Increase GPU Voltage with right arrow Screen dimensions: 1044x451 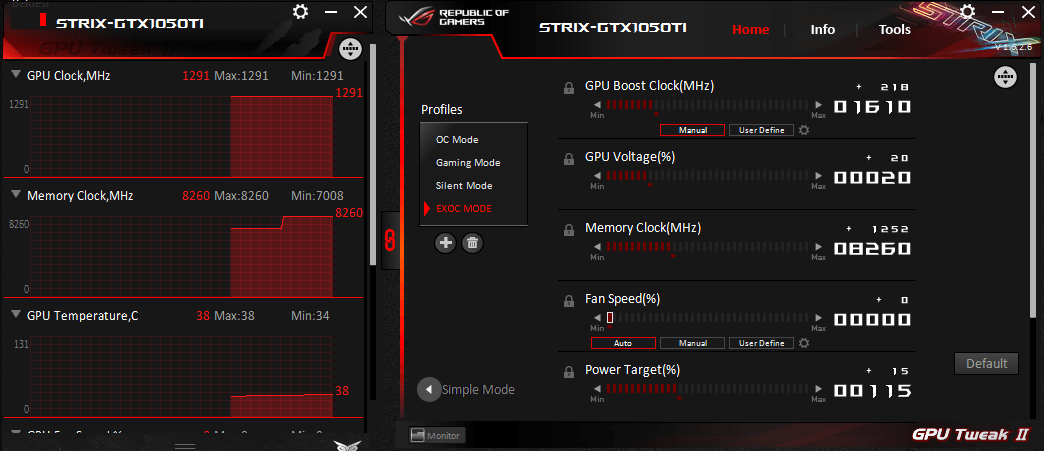[818, 176]
